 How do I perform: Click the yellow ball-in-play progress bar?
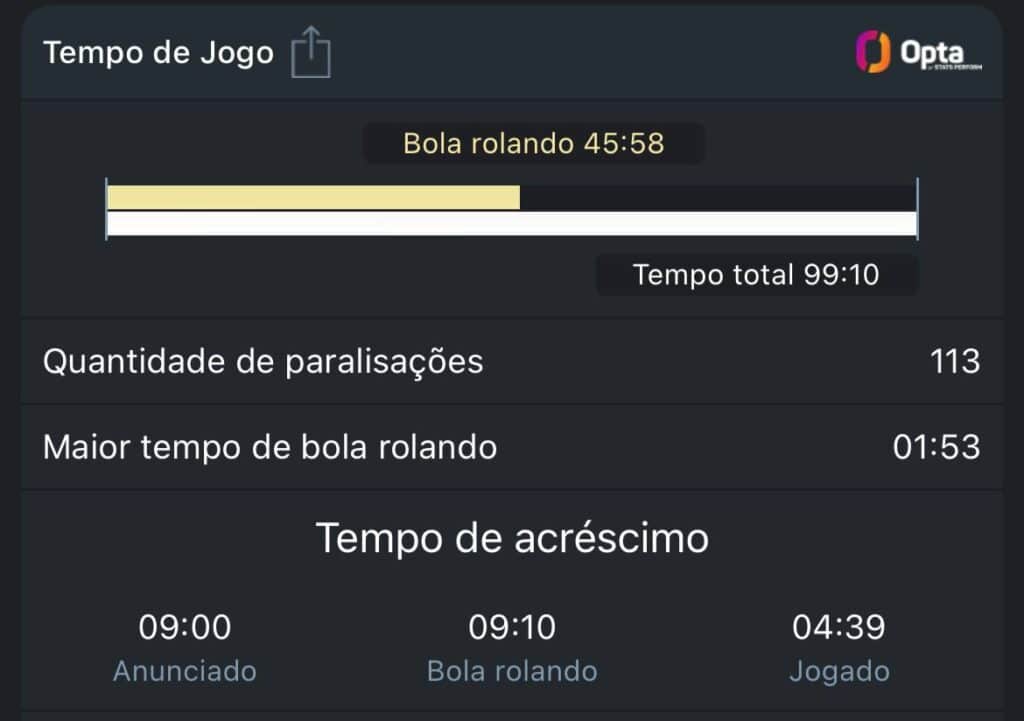click(x=313, y=197)
